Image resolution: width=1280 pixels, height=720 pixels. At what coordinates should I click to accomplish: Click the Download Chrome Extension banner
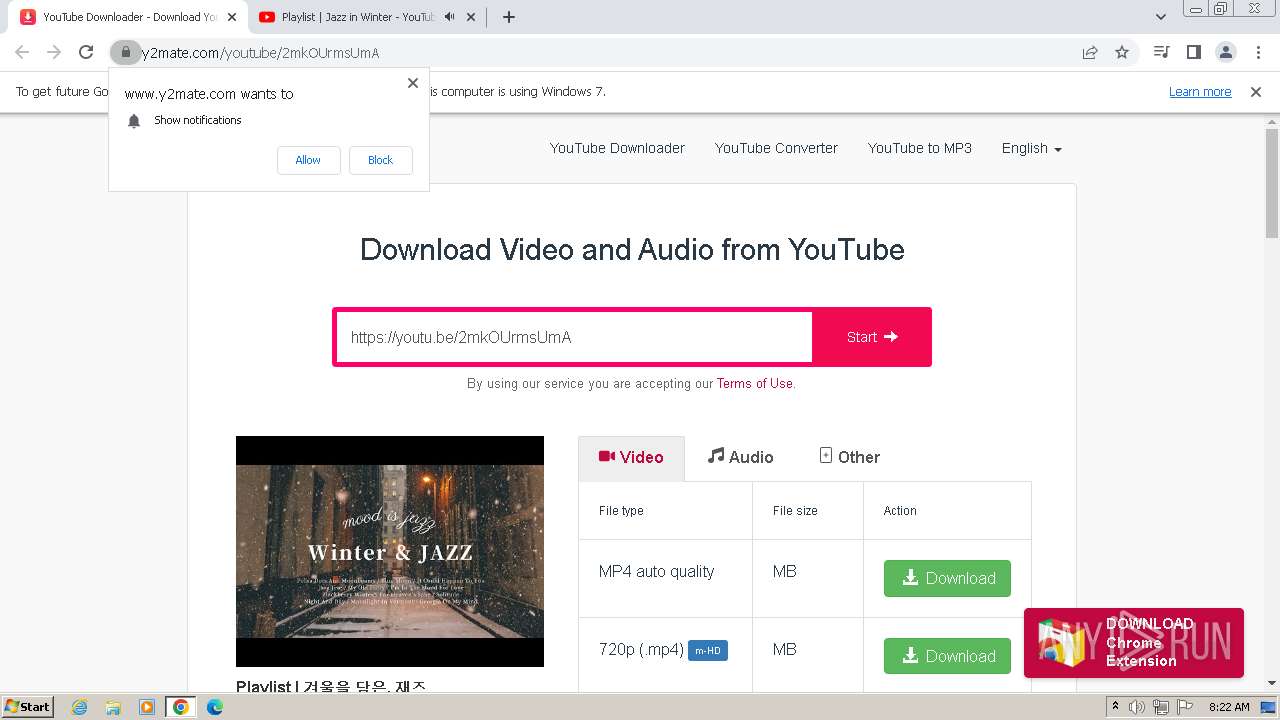tap(1134, 643)
